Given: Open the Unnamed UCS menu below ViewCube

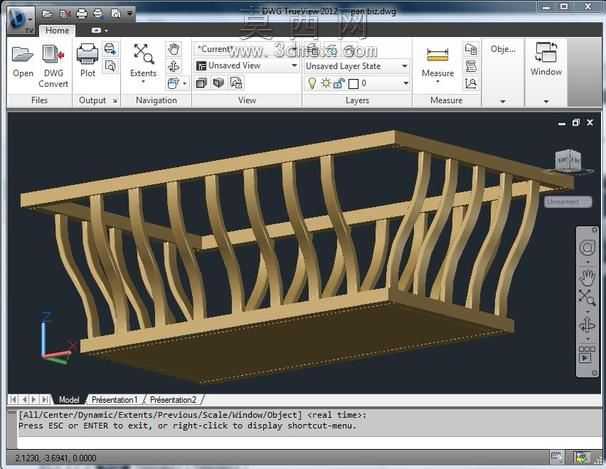Looking at the screenshot, I should click(567, 202).
